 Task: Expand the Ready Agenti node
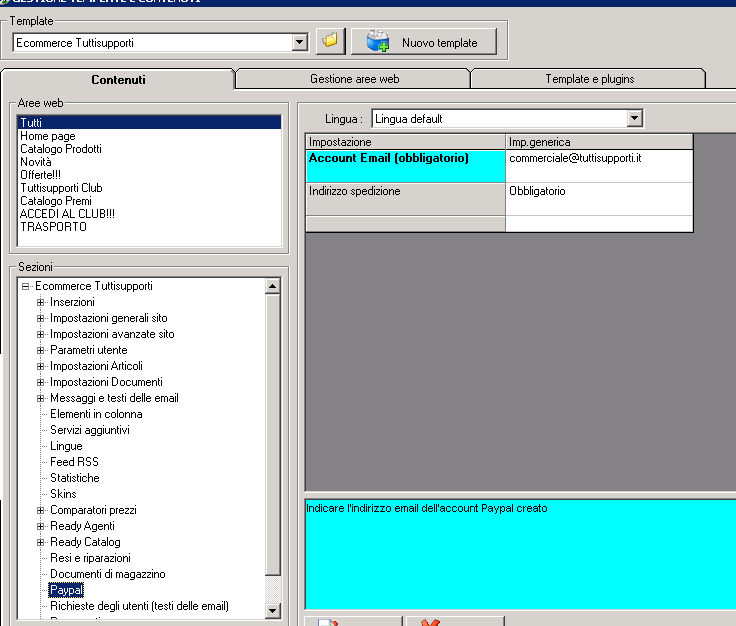pyautogui.click(x=40, y=526)
